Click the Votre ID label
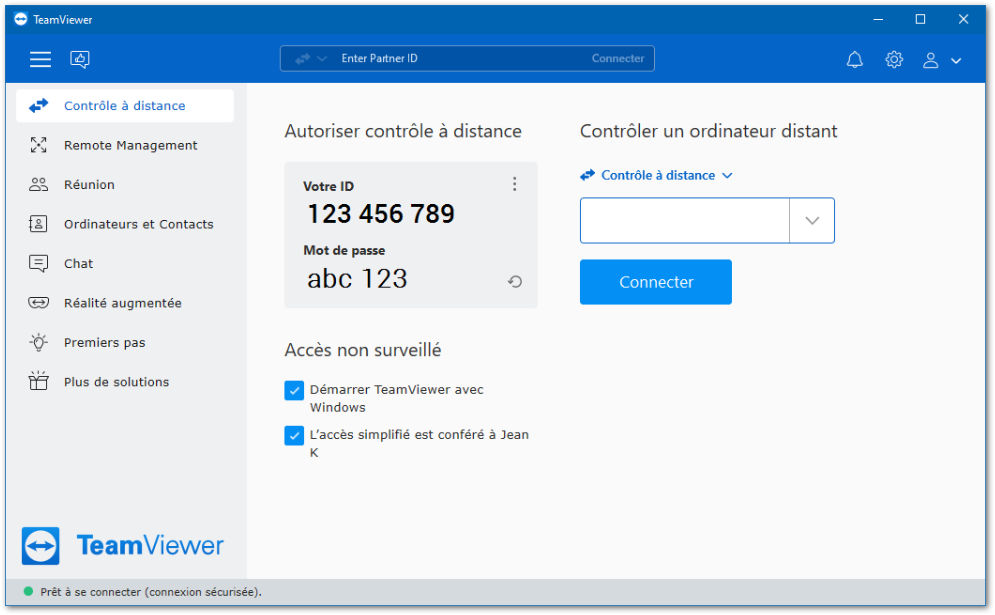This screenshot has width=995, height=615. point(329,187)
